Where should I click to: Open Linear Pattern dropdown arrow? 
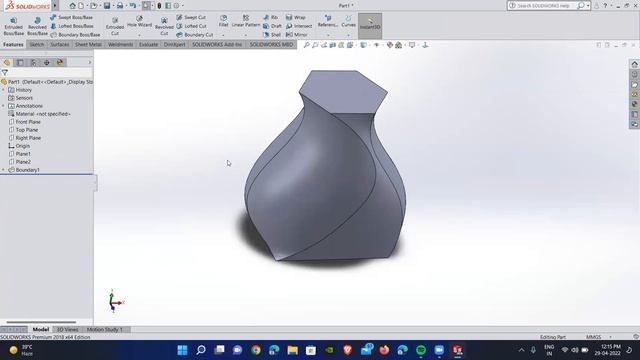pyautogui.click(x=246, y=35)
